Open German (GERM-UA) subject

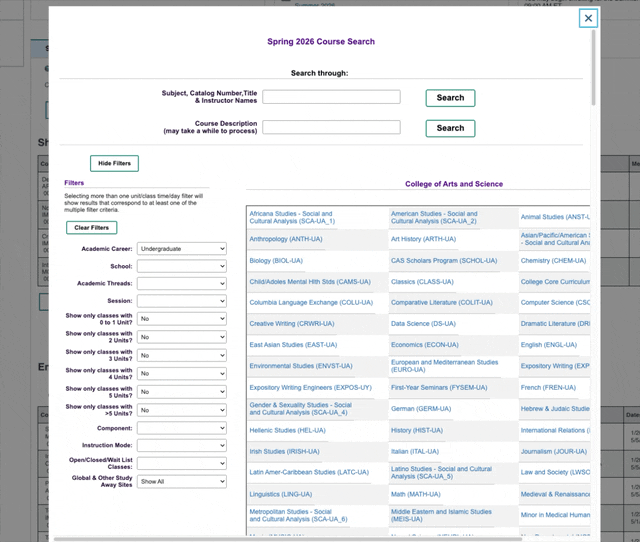pos(421,409)
